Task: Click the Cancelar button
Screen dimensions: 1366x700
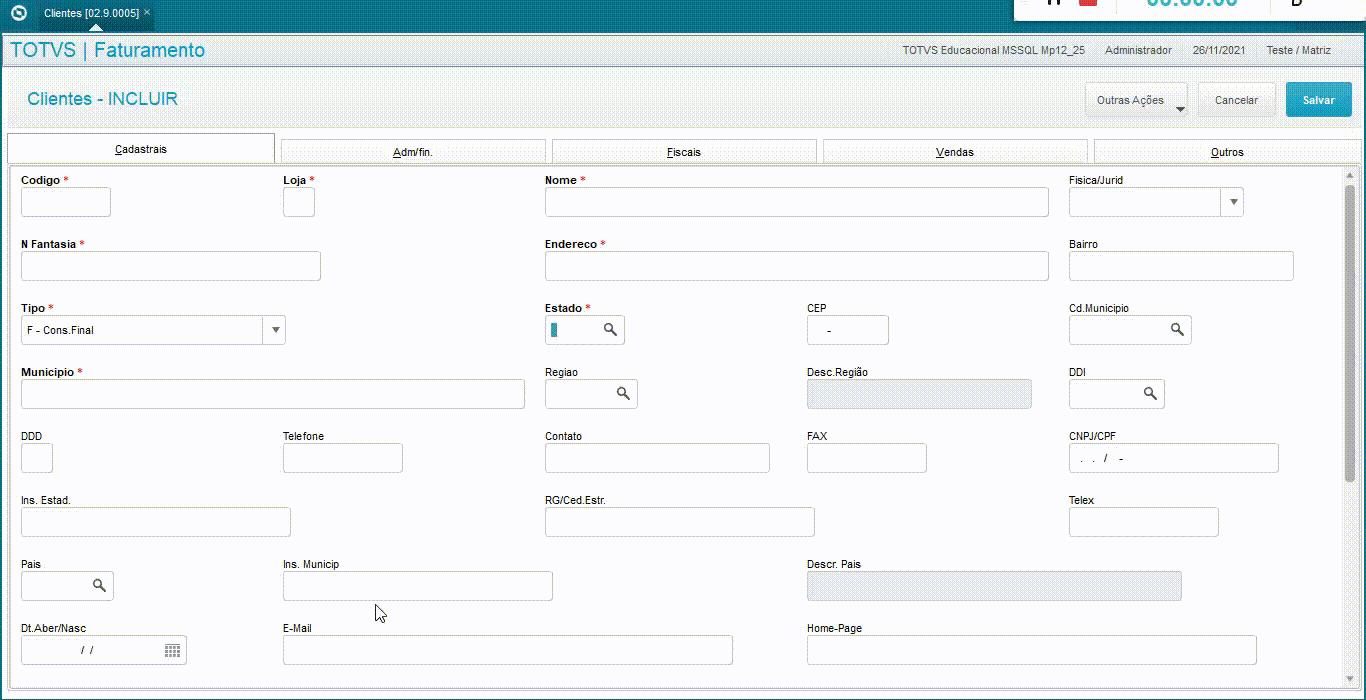Action: pos(1237,100)
